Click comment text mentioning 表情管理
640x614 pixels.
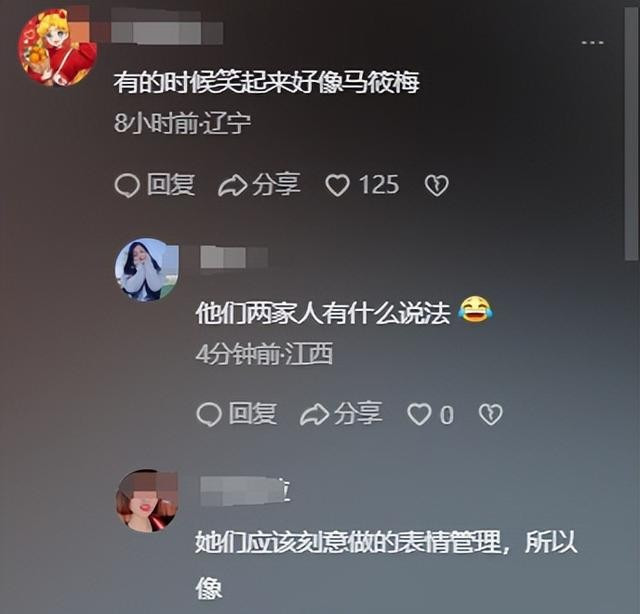[386, 565]
